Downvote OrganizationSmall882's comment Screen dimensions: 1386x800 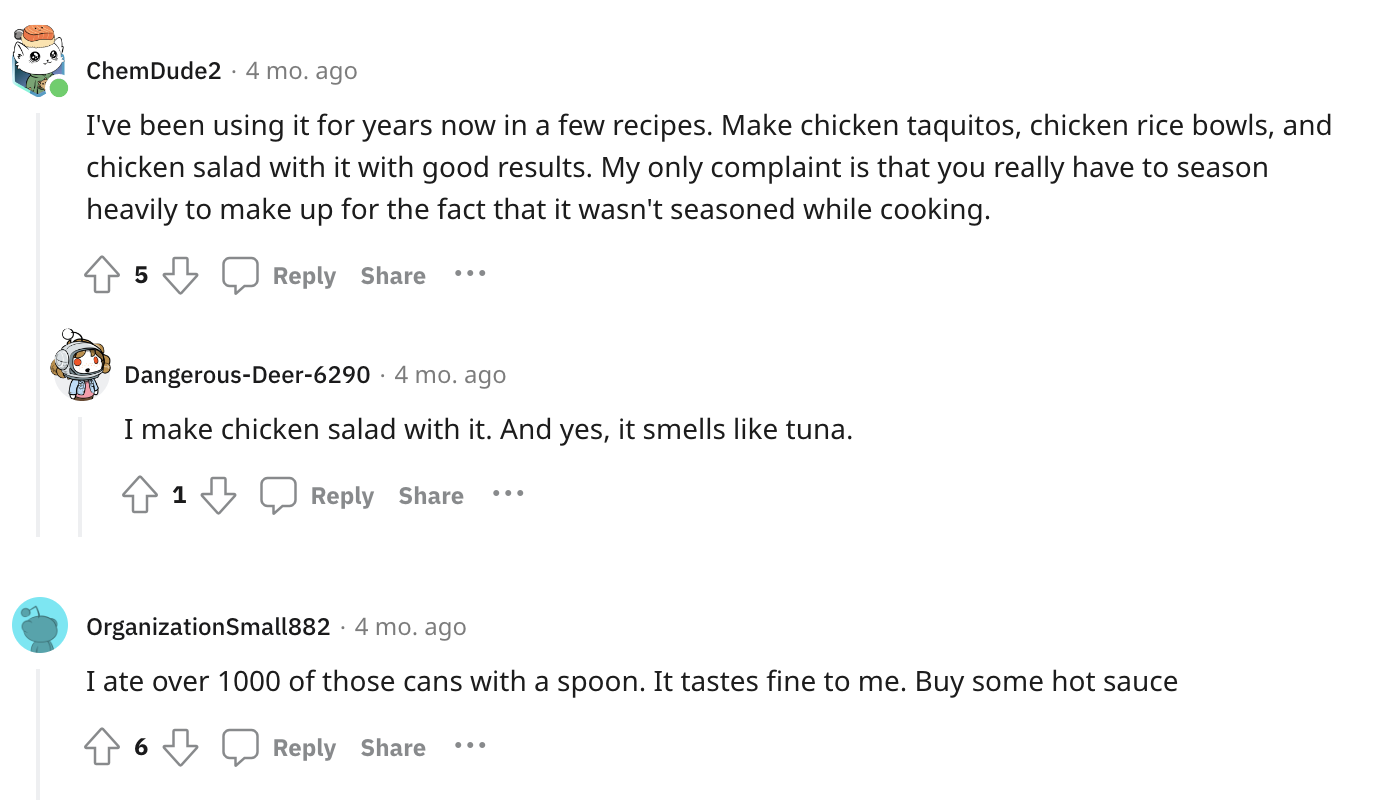(x=180, y=747)
